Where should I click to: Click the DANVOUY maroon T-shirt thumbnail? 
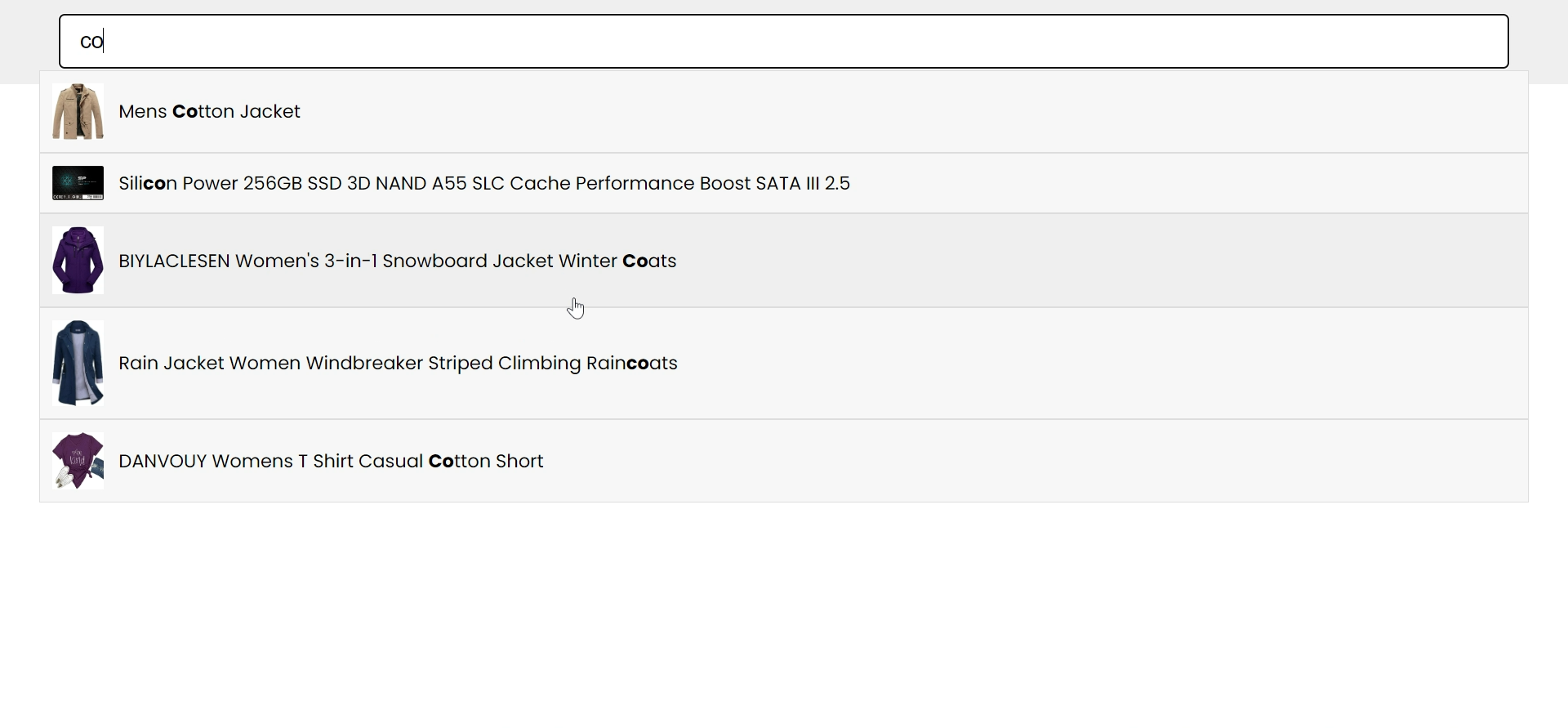78,461
